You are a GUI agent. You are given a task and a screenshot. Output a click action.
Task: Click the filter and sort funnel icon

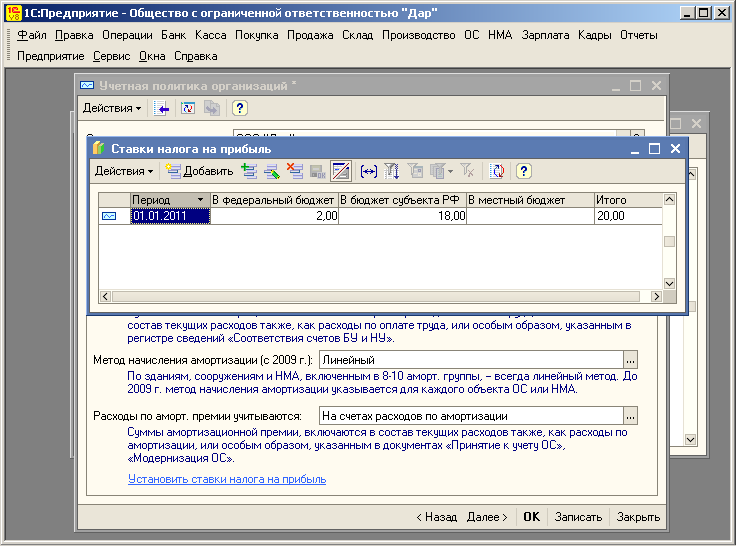click(x=391, y=171)
